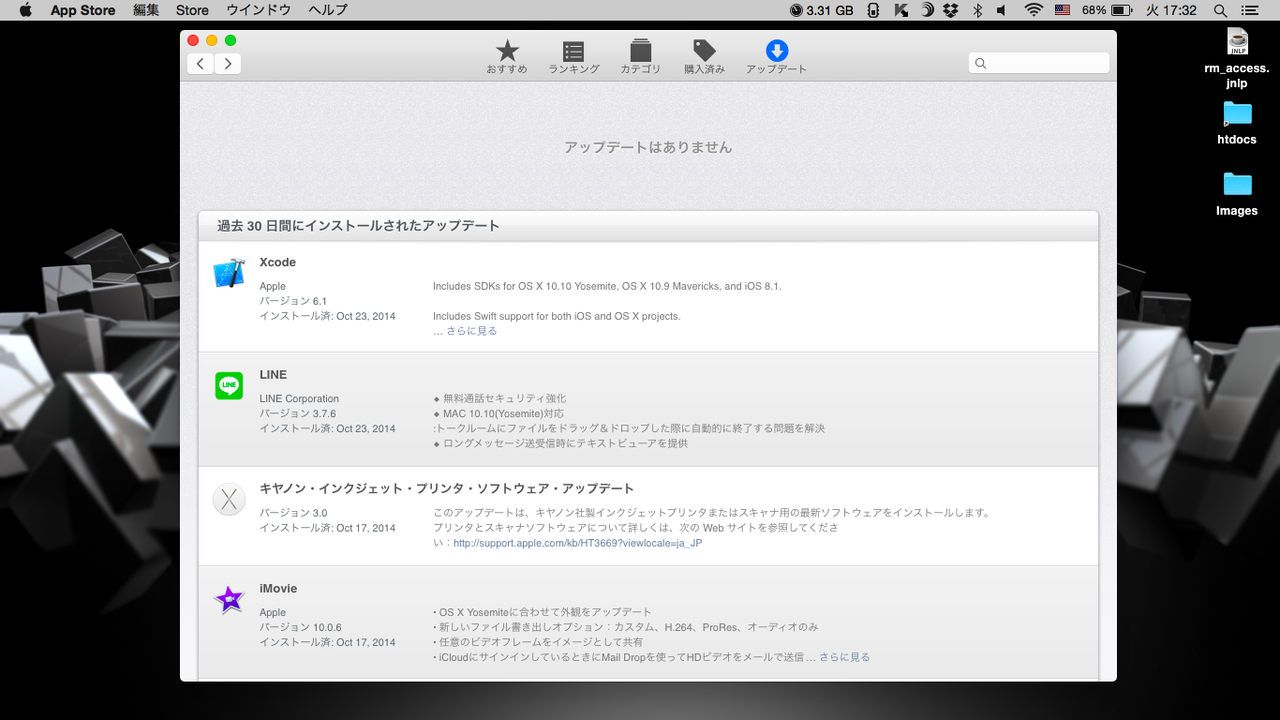Click the US flag input source icon
Screen dimensions: 1280x720
point(1062,10)
